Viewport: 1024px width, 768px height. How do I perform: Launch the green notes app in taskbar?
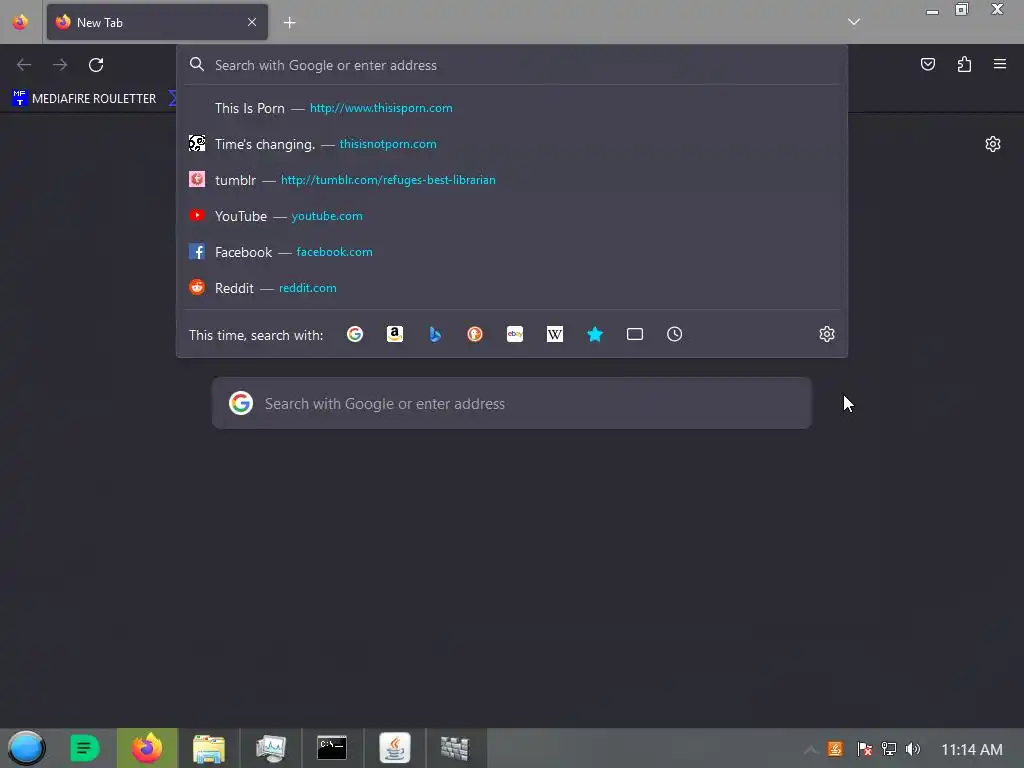84,748
